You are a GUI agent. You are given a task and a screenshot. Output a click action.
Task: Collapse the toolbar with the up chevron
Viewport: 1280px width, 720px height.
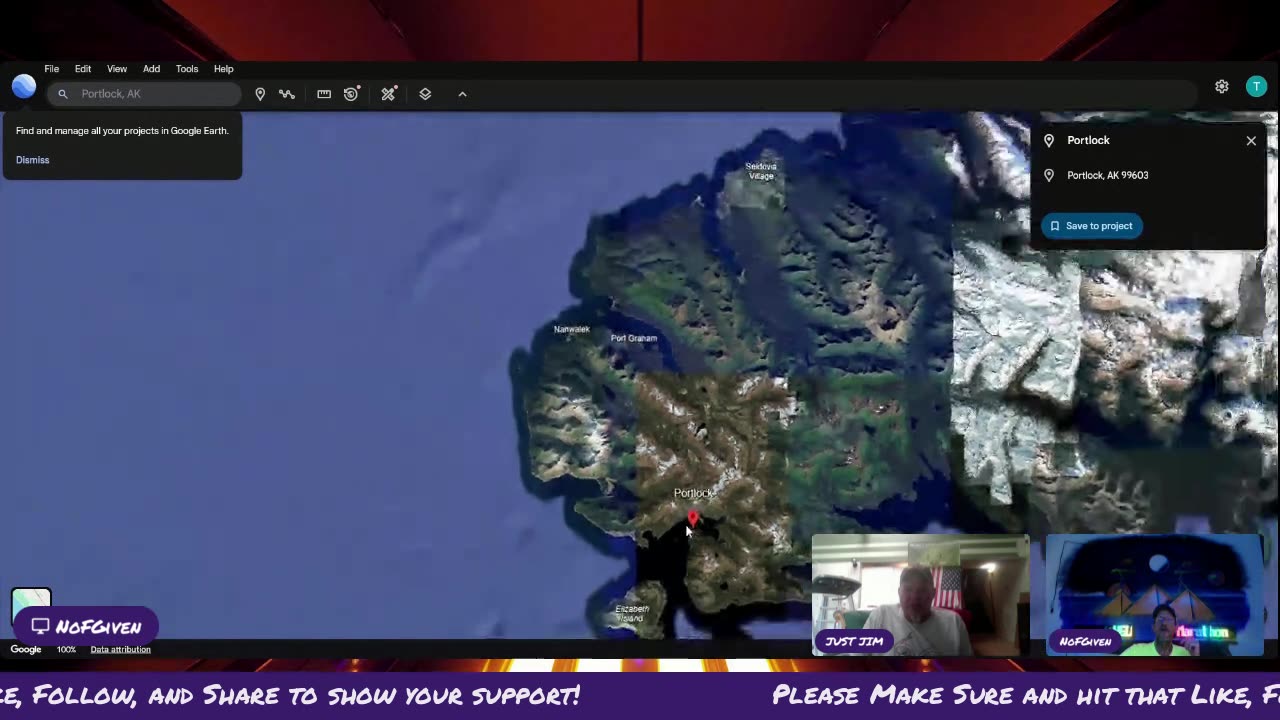click(x=462, y=94)
